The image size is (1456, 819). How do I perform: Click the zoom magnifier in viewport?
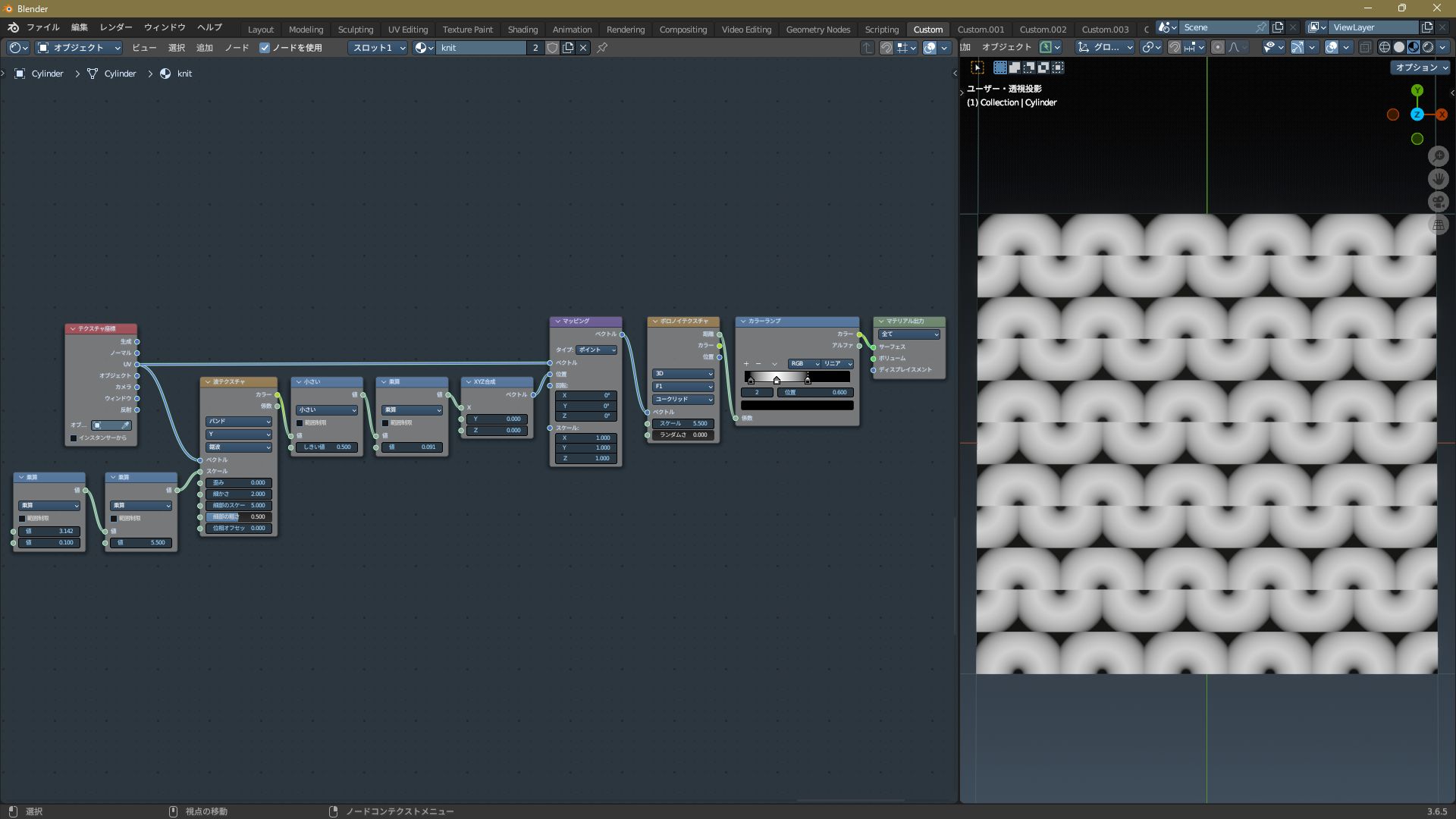[1438, 156]
